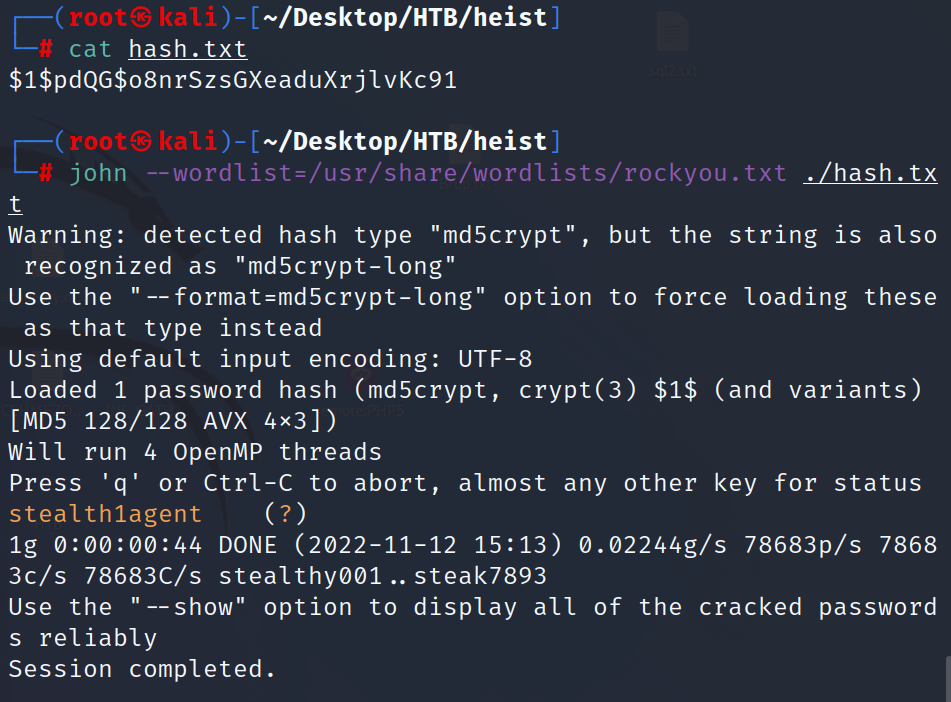Click the red # symbol before john
951x702 pixels.
click(x=46, y=173)
